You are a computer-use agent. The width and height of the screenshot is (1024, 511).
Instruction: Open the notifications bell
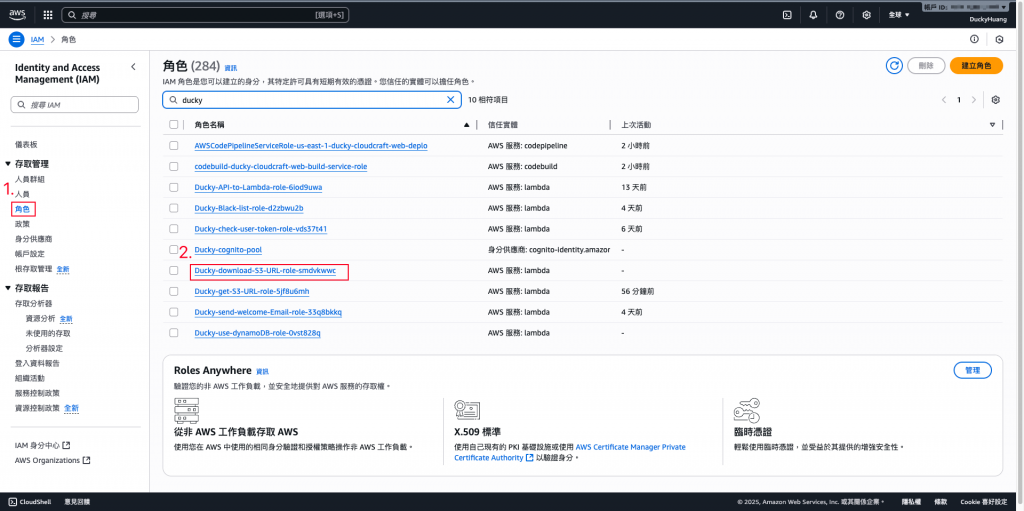pos(813,15)
